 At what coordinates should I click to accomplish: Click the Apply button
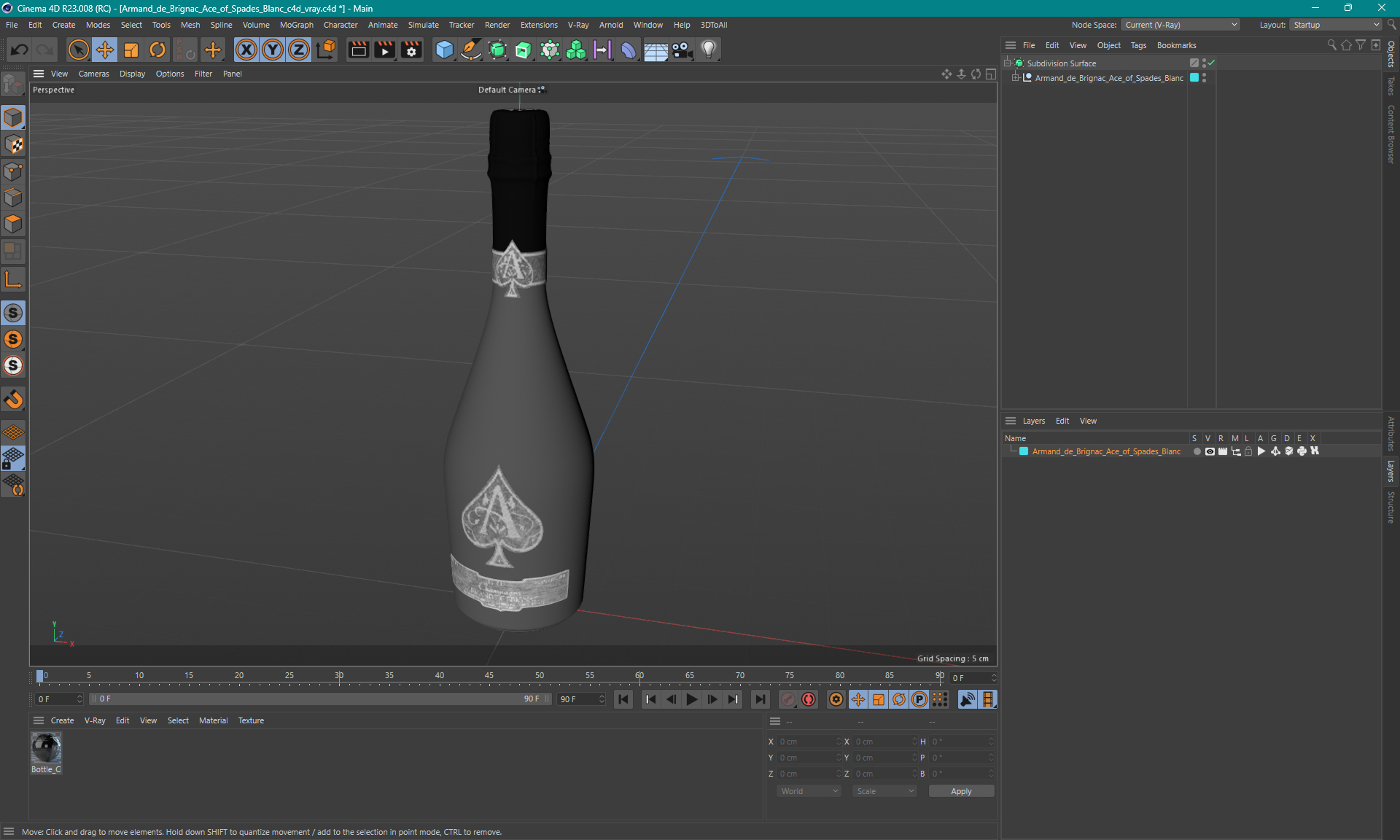[961, 791]
